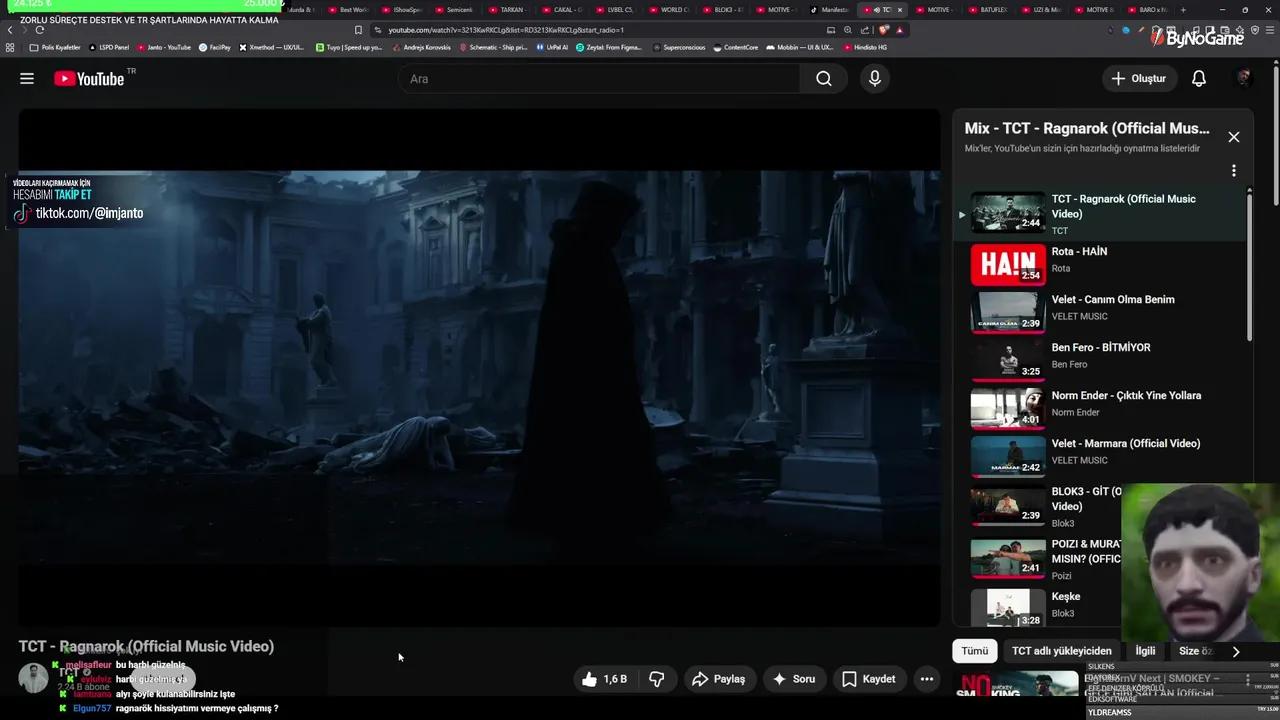Close the Mix playlist panel

pos(1234,137)
